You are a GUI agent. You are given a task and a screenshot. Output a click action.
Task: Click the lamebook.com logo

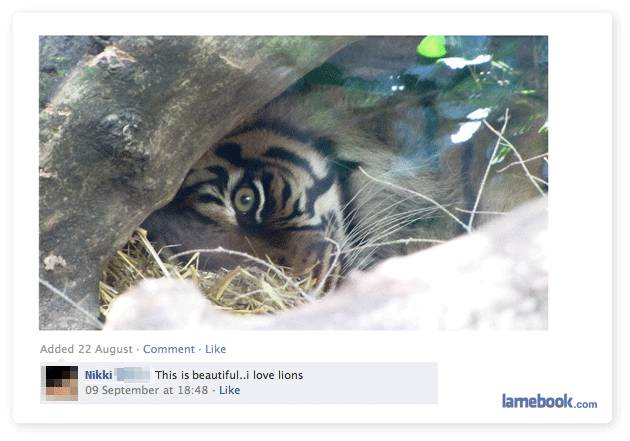point(549,401)
